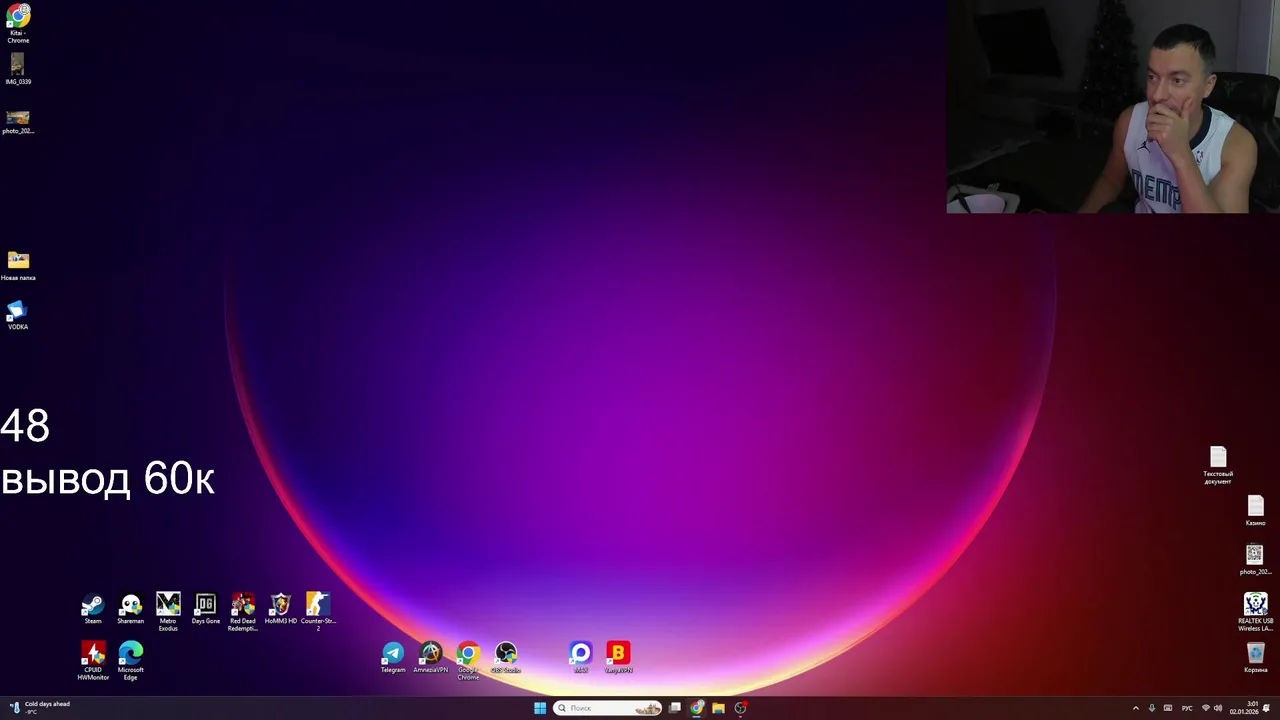This screenshot has height=720, width=1280.
Task: Open HoMM3 HD shortcut
Action: point(281,609)
